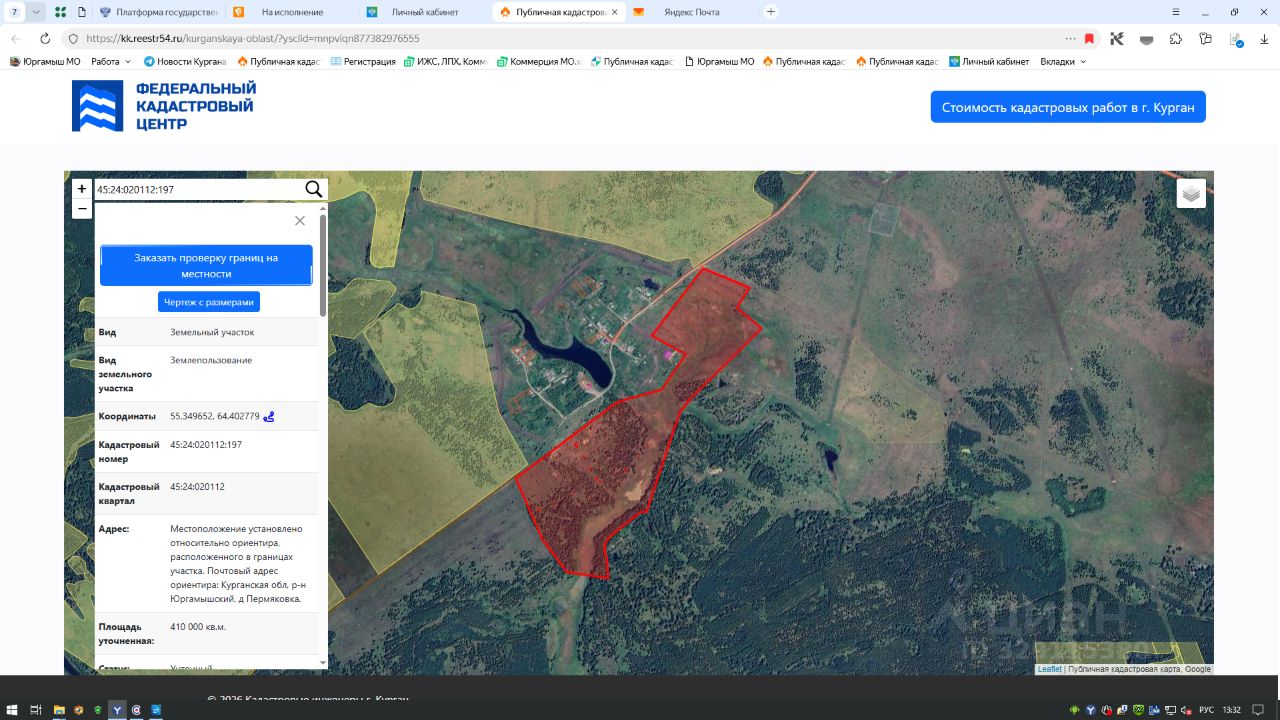Viewport: 1280px width, 720px height.
Task: Open the tab groups grid icon
Action: pyautogui.click(x=61, y=12)
